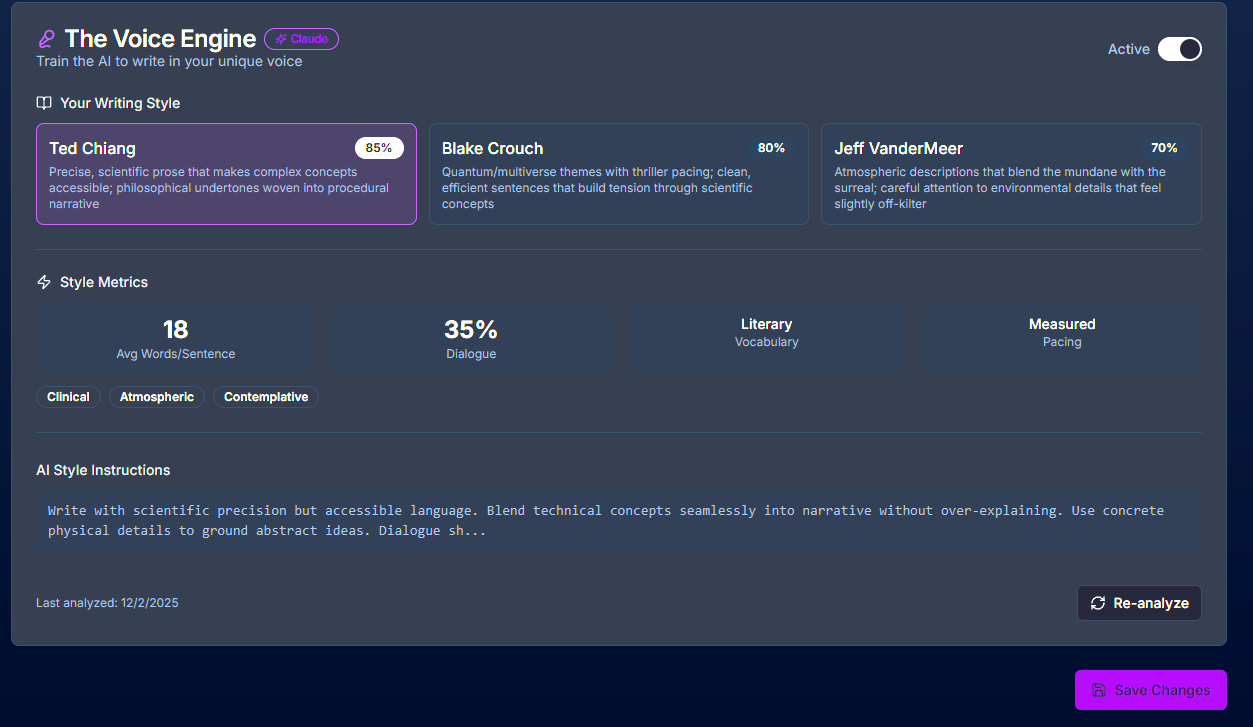The image size is (1253, 727).
Task: Click the book icon next to Your Writing Style
Action: pyautogui.click(x=43, y=103)
